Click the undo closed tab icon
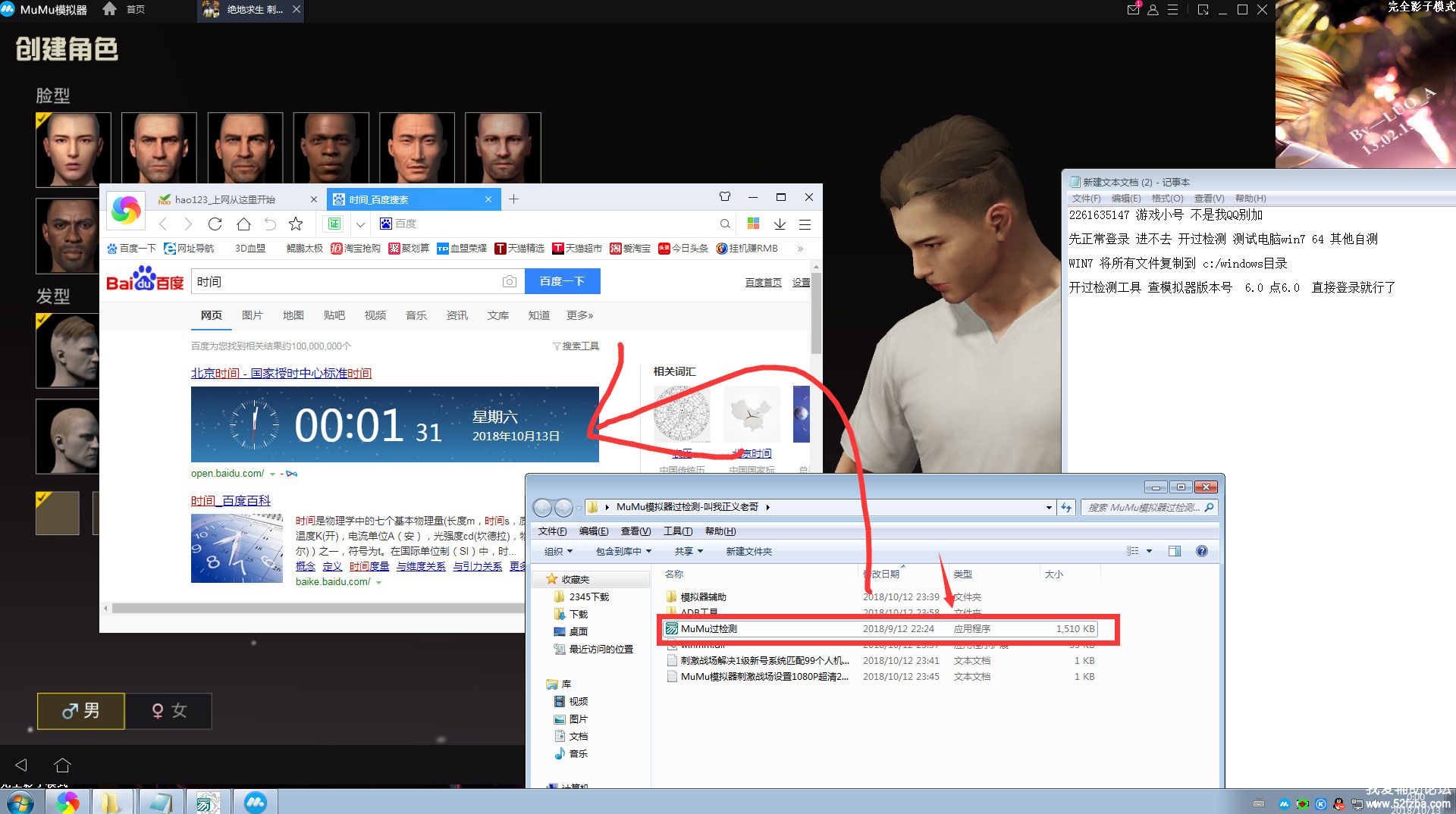1456x814 pixels. point(270,224)
